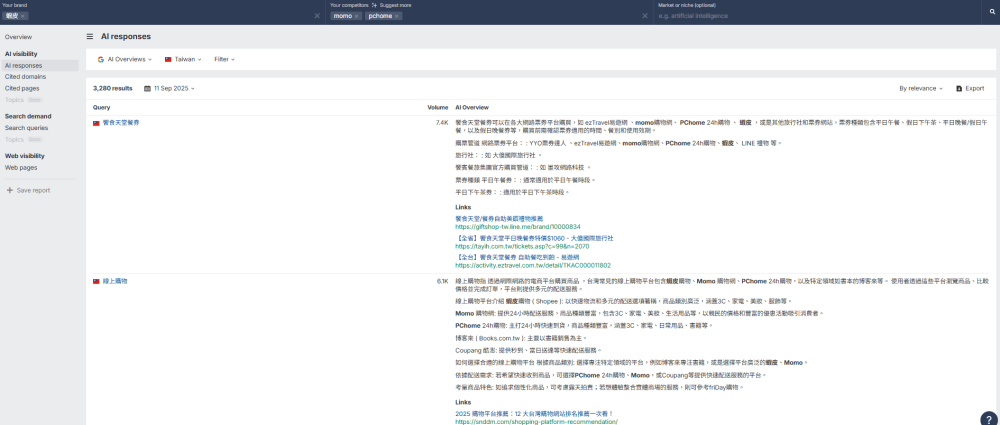This screenshot has height=425, width=1000.
Task: Open the giftshop-tw.line.me link
Action: 518,227
